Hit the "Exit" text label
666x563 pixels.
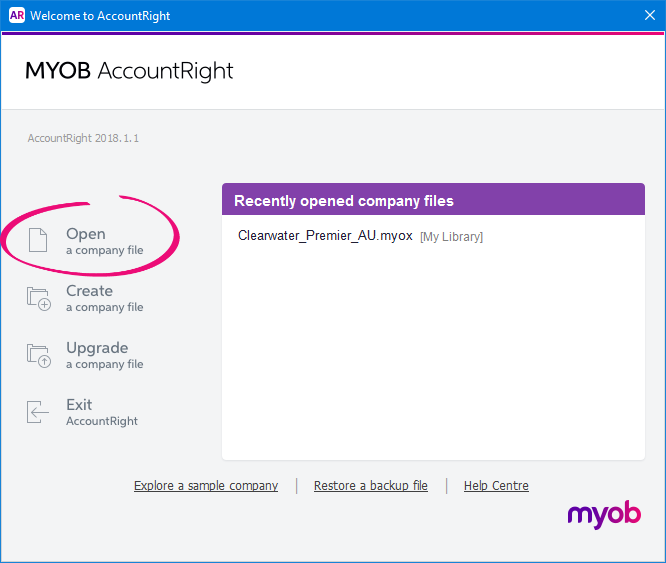[79, 405]
